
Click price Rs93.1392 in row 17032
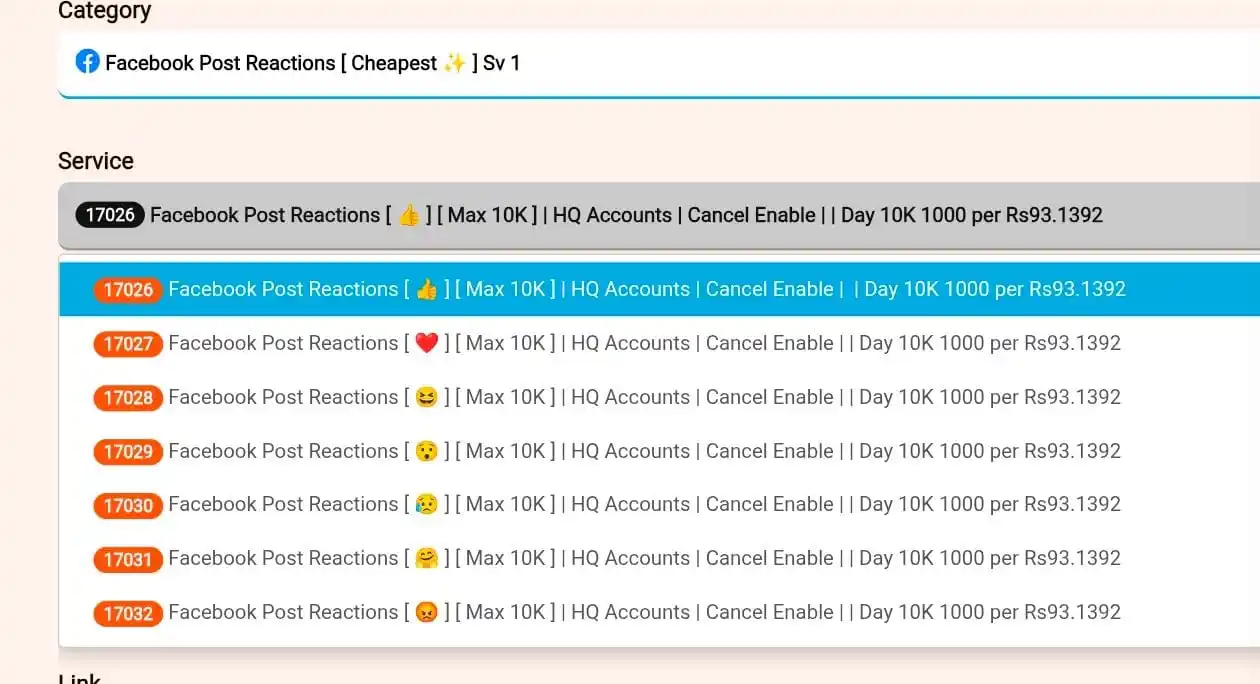[x=1072, y=612]
